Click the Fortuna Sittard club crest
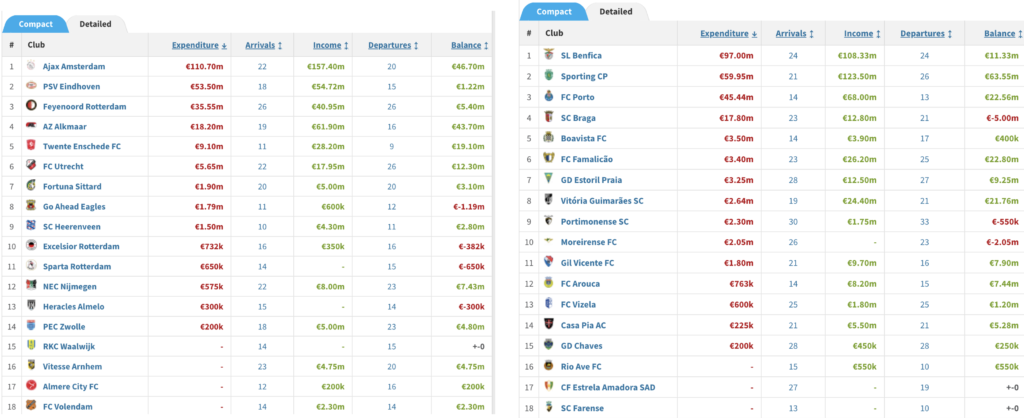The width and height of the screenshot is (1024, 418). click(x=31, y=186)
